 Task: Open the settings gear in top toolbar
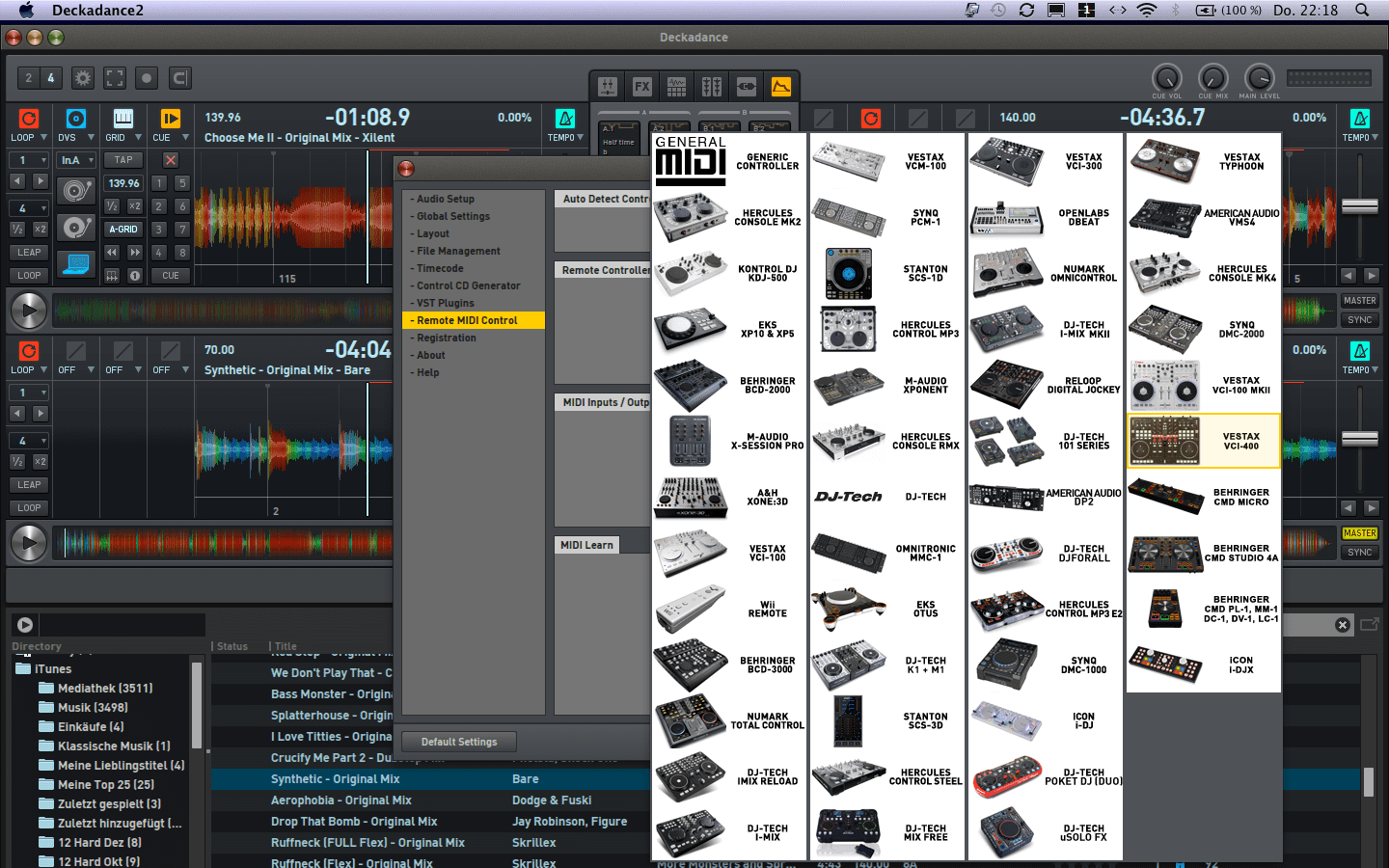pyautogui.click(x=83, y=78)
